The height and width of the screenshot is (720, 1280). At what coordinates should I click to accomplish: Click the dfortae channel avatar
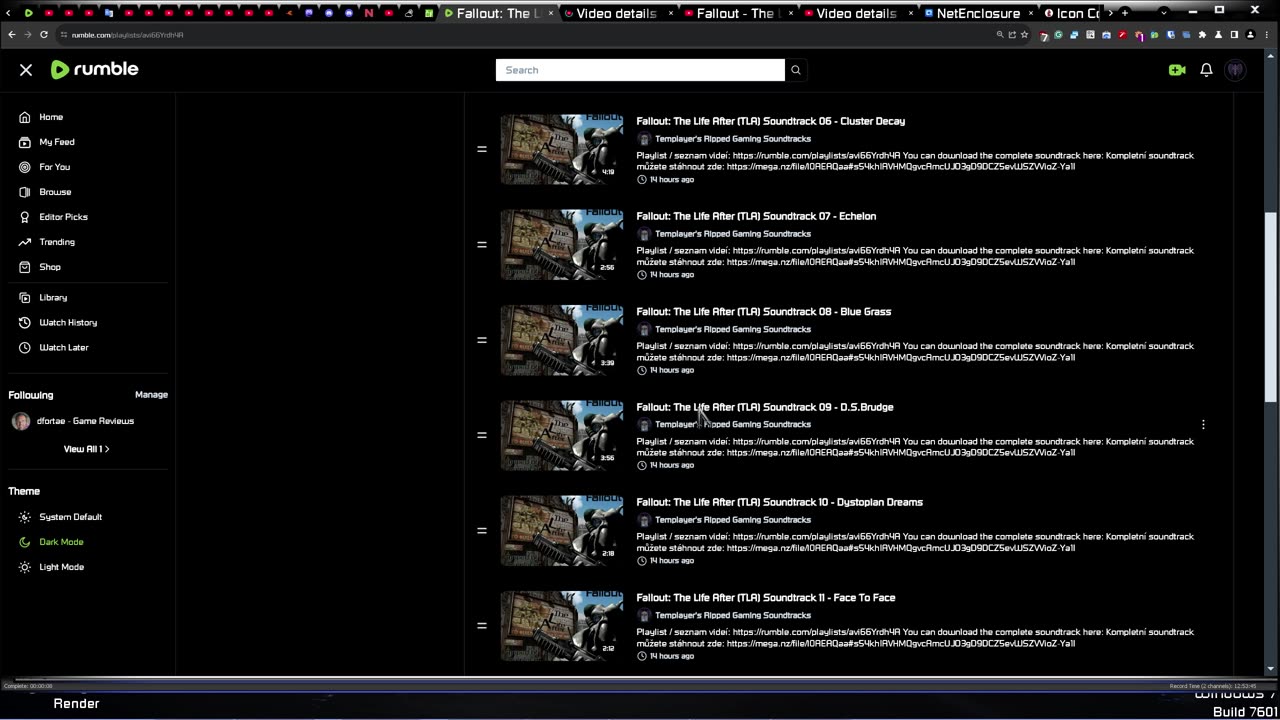[21, 421]
